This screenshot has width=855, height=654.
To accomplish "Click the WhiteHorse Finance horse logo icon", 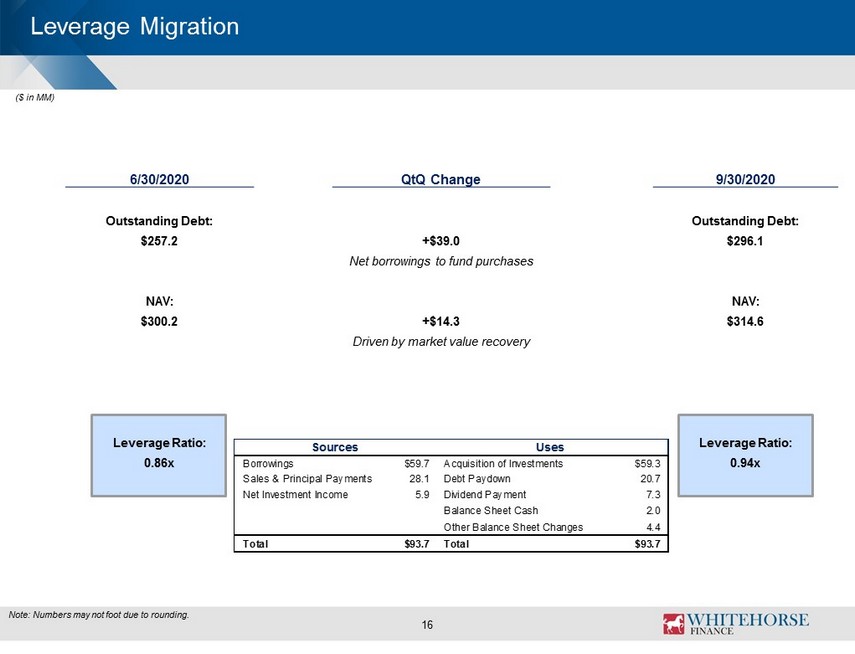I will point(673,623).
